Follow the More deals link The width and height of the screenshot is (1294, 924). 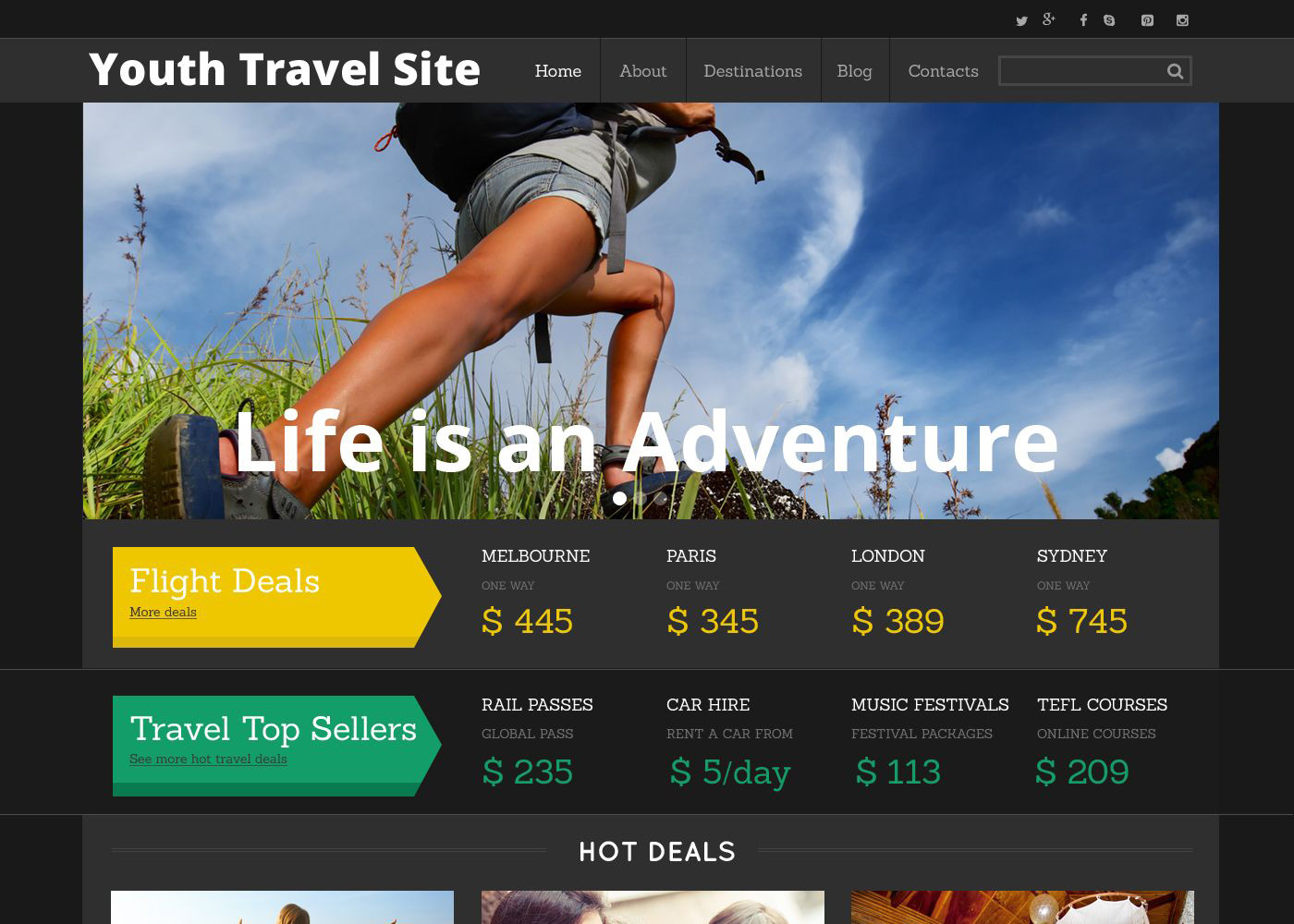tap(163, 612)
